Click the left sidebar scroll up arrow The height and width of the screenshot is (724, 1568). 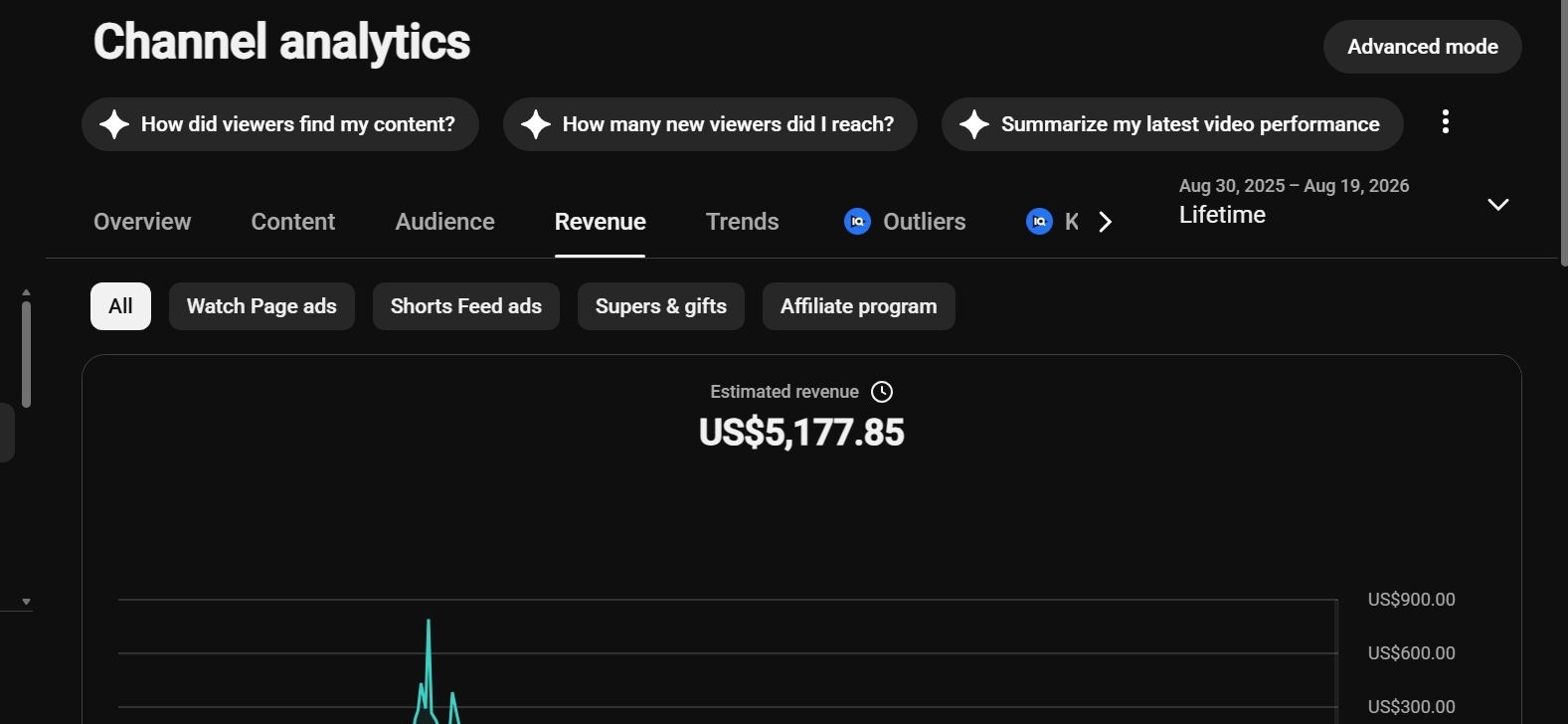click(26, 292)
